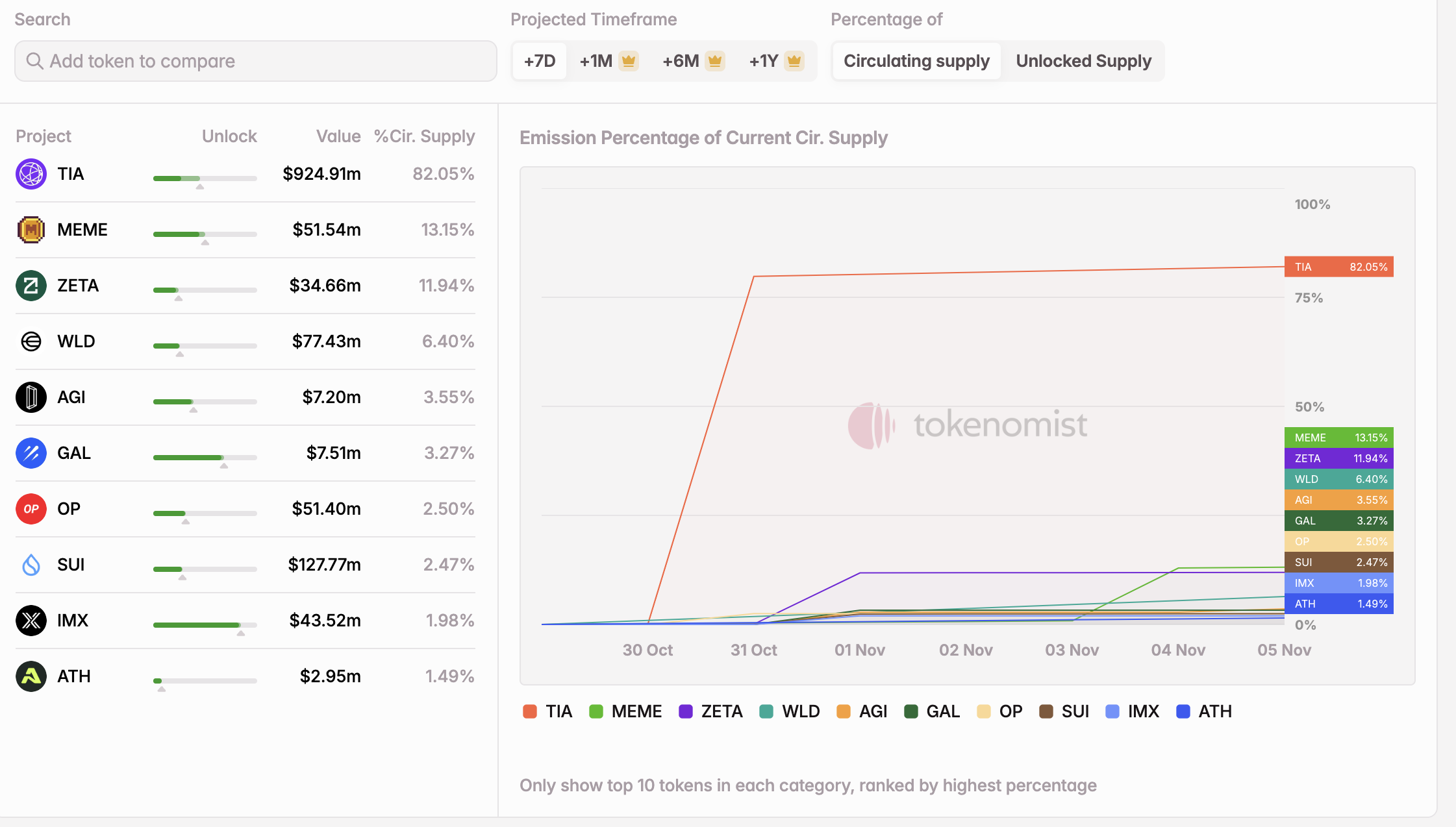
Task: Click the crown icon next to +1Y
Action: 794,61
